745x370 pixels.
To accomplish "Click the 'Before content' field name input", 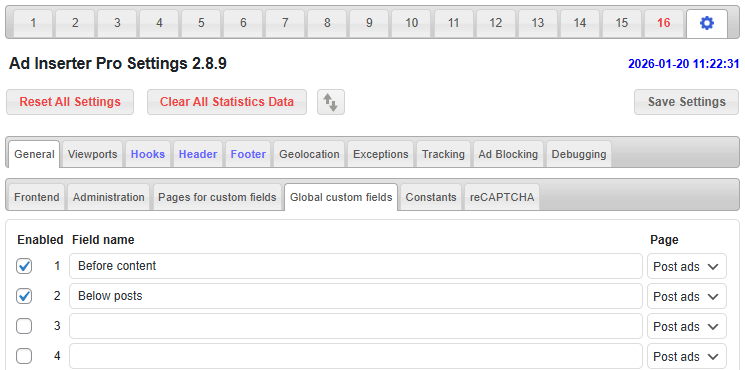I will pos(356,266).
